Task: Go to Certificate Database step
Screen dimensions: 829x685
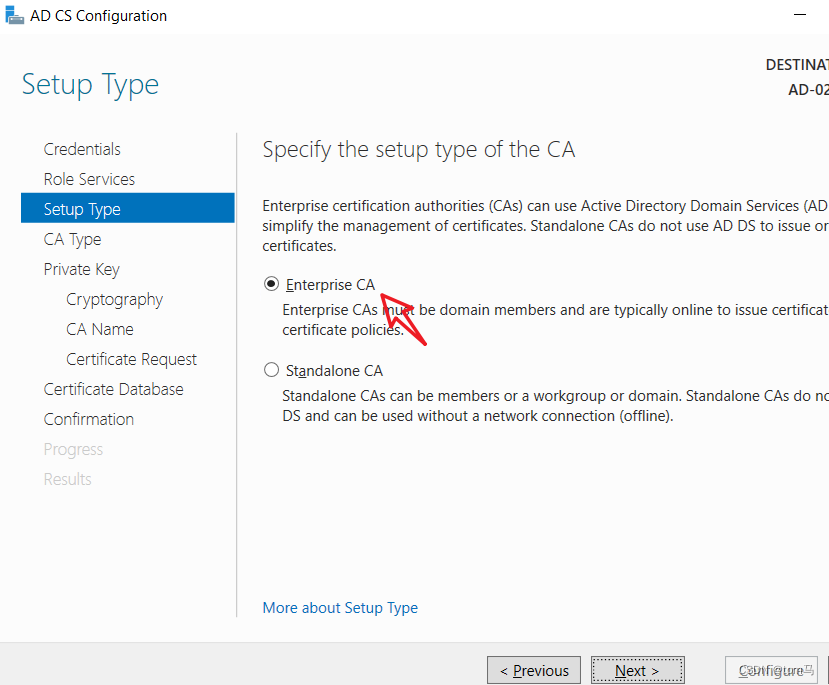Action: pos(114,390)
